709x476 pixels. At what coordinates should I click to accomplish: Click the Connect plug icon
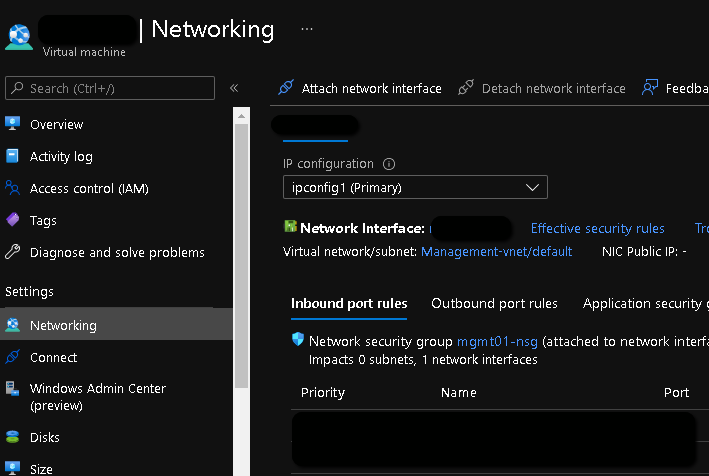coord(13,357)
